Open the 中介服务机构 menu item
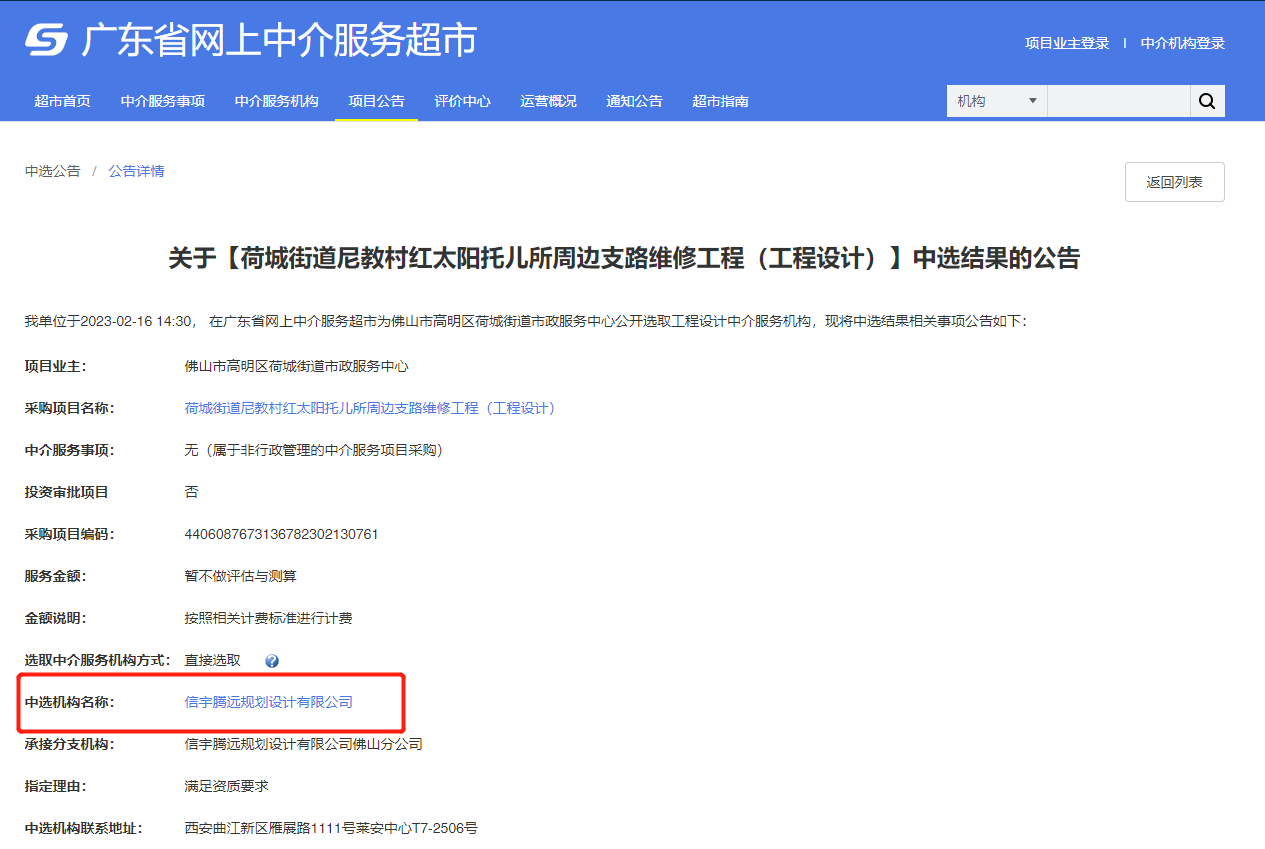The width and height of the screenshot is (1265, 849). click(x=276, y=100)
